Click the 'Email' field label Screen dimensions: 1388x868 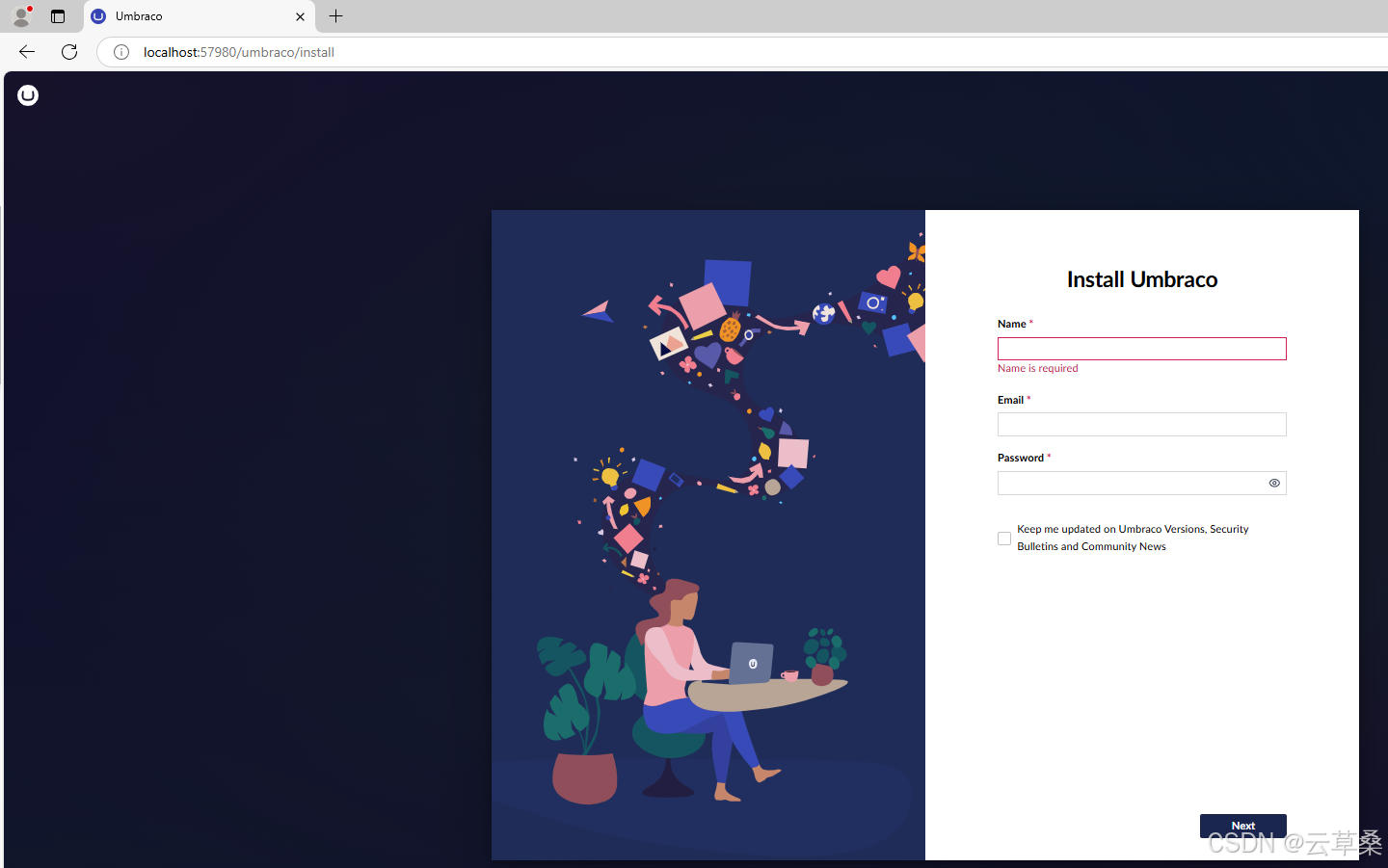tap(1010, 400)
